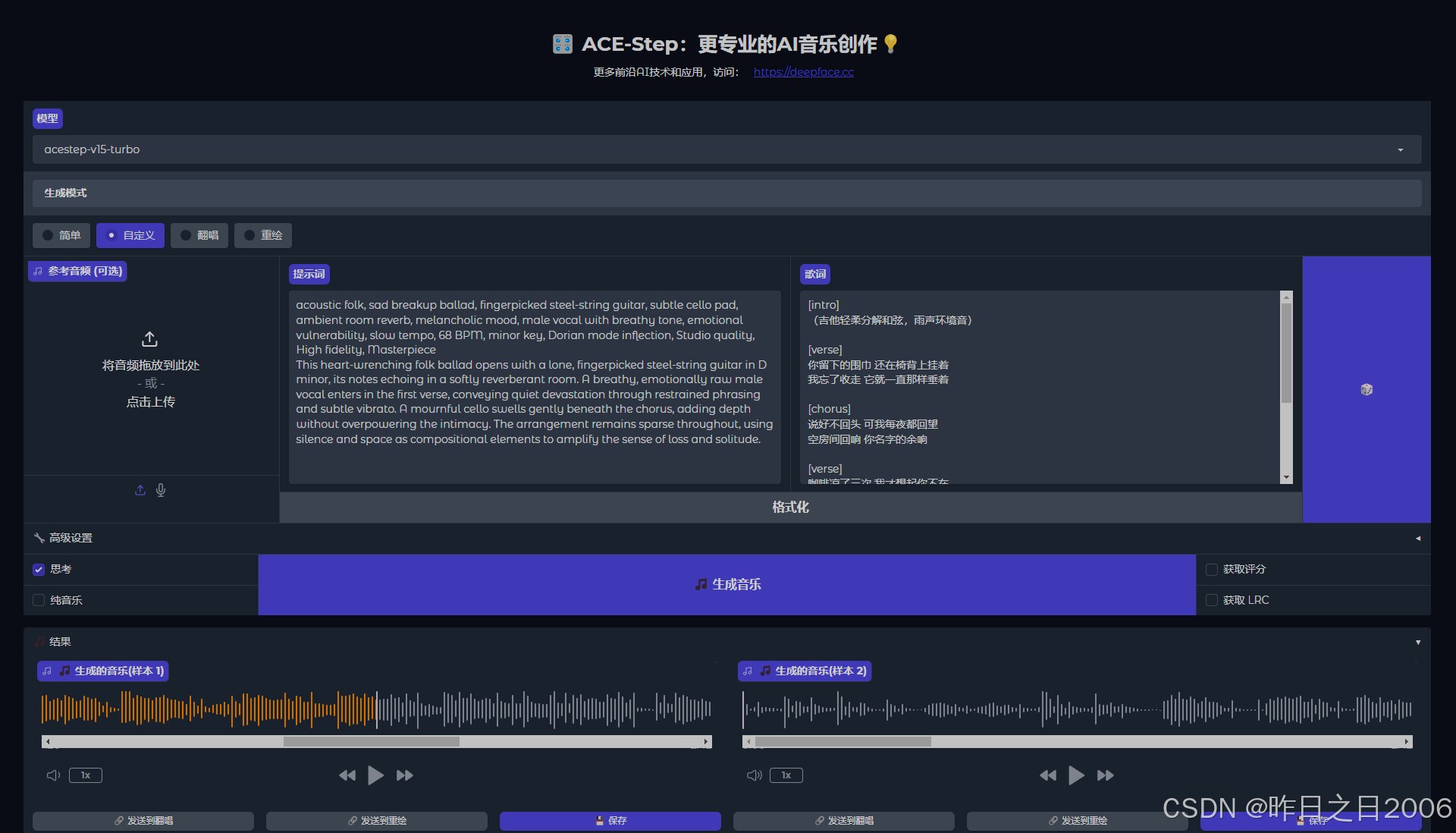
Task: Uncheck the 思考 checkbox
Action: [39, 569]
